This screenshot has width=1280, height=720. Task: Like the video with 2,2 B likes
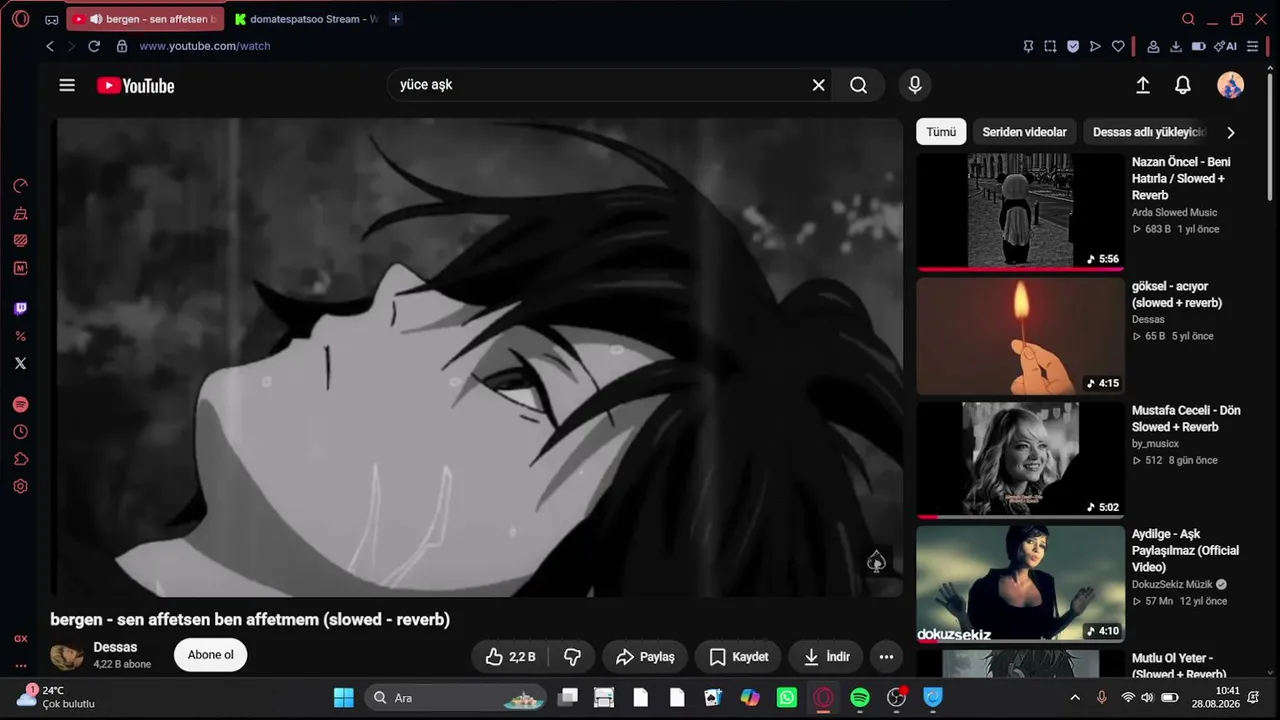[510, 657]
